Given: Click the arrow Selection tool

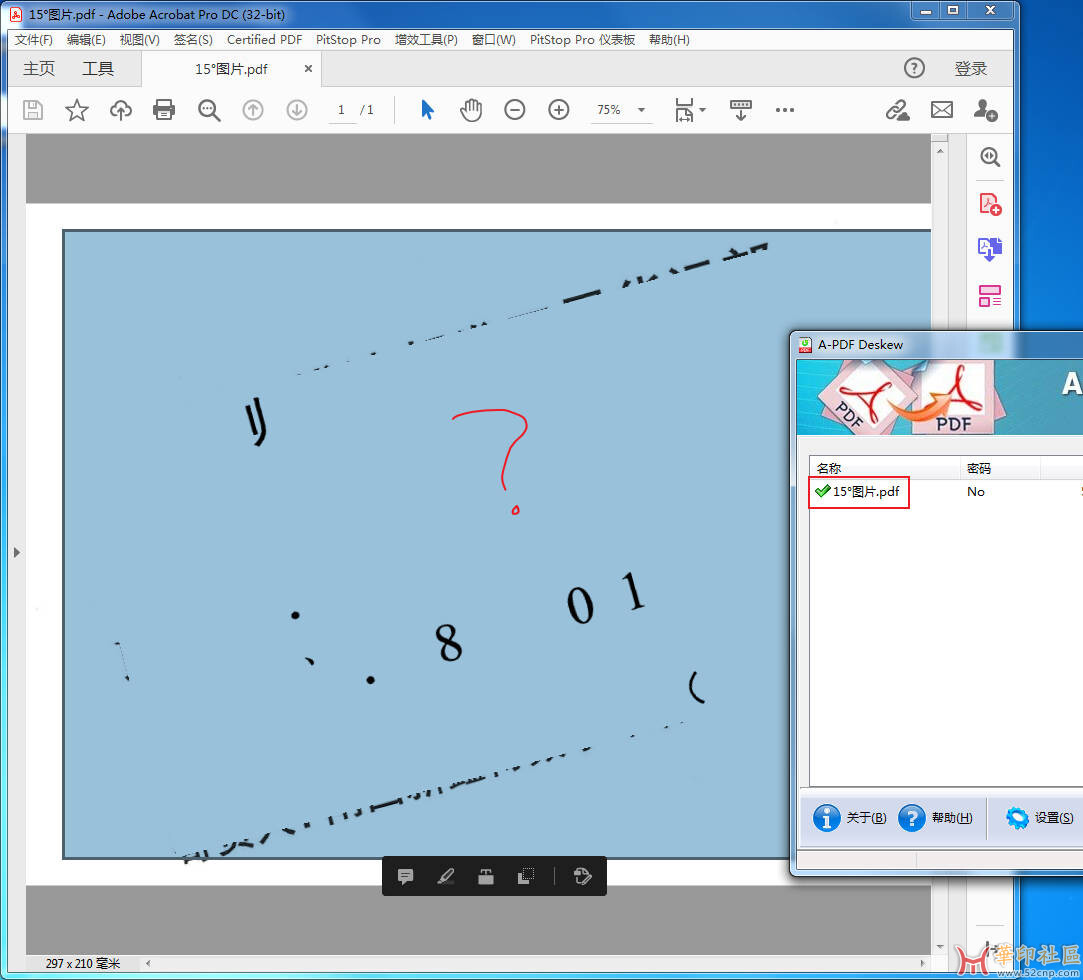Looking at the screenshot, I should click(x=427, y=110).
